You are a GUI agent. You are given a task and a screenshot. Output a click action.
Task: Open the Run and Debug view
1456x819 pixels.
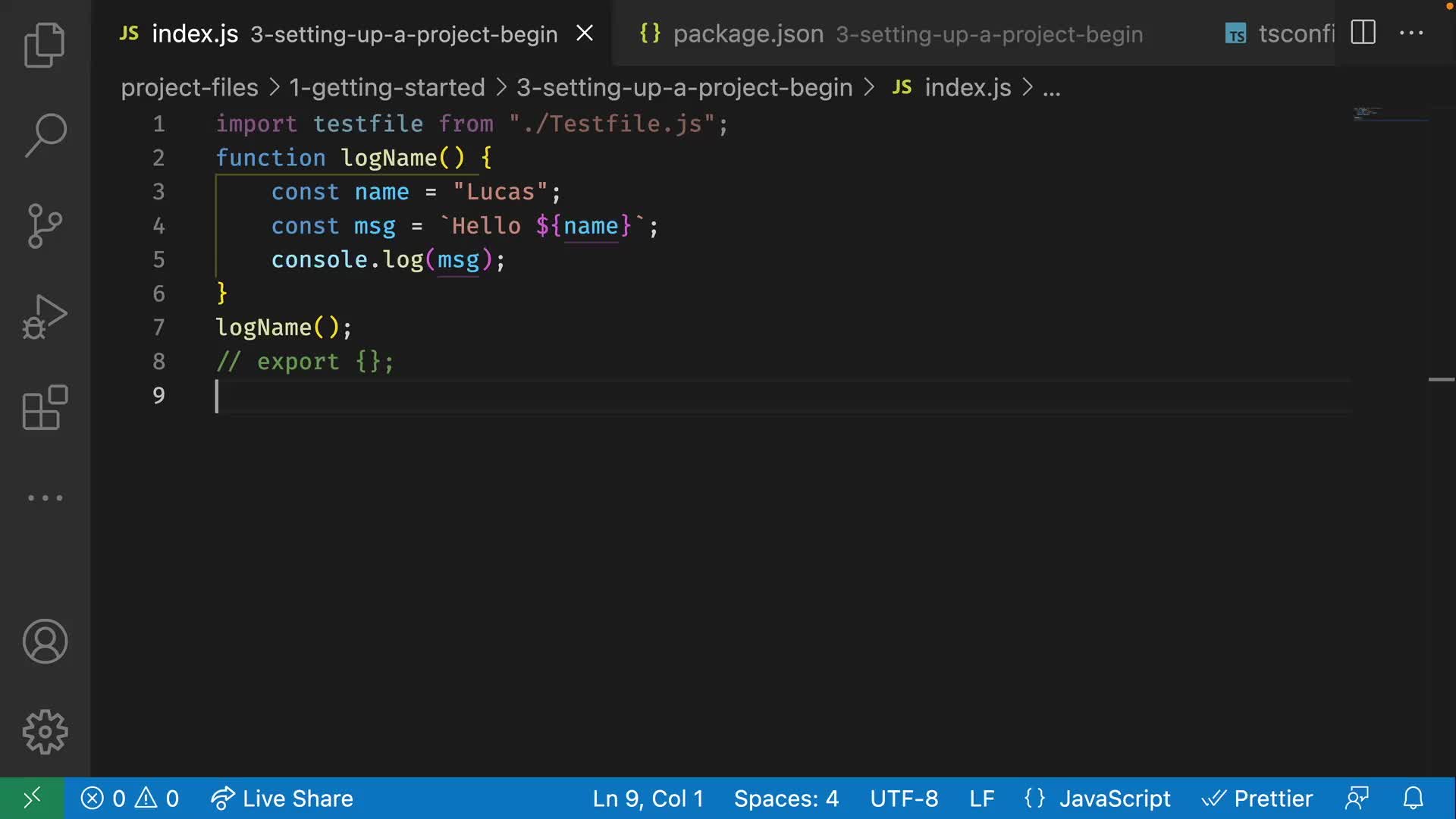(45, 316)
